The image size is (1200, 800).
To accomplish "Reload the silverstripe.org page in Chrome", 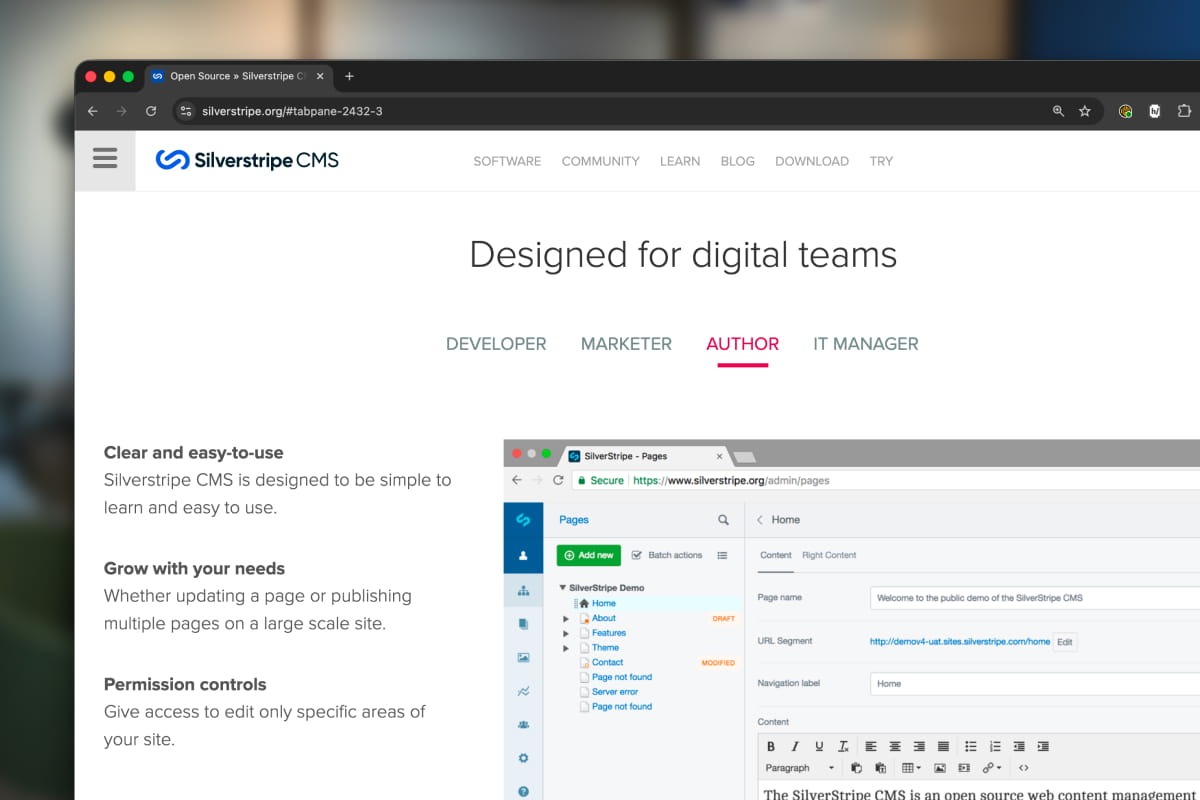I will (151, 111).
